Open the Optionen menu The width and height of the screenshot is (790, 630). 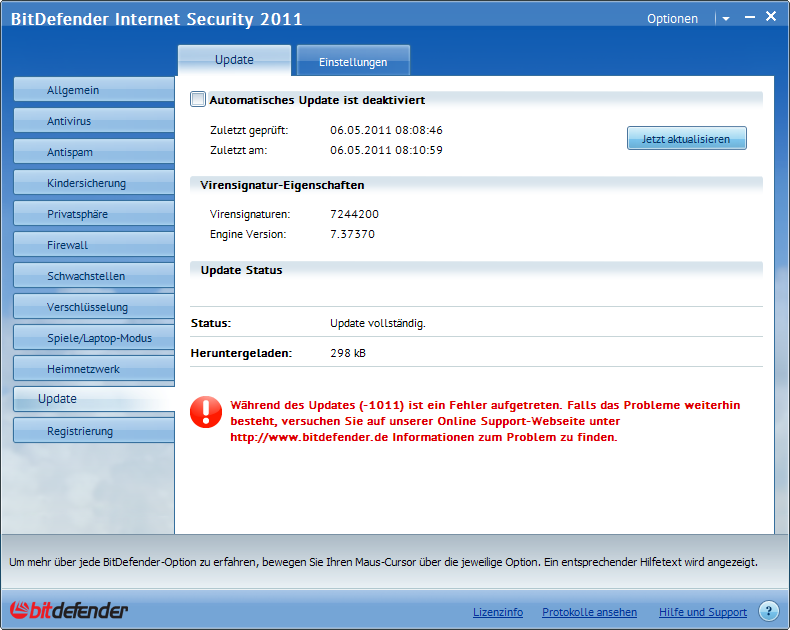coord(672,19)
